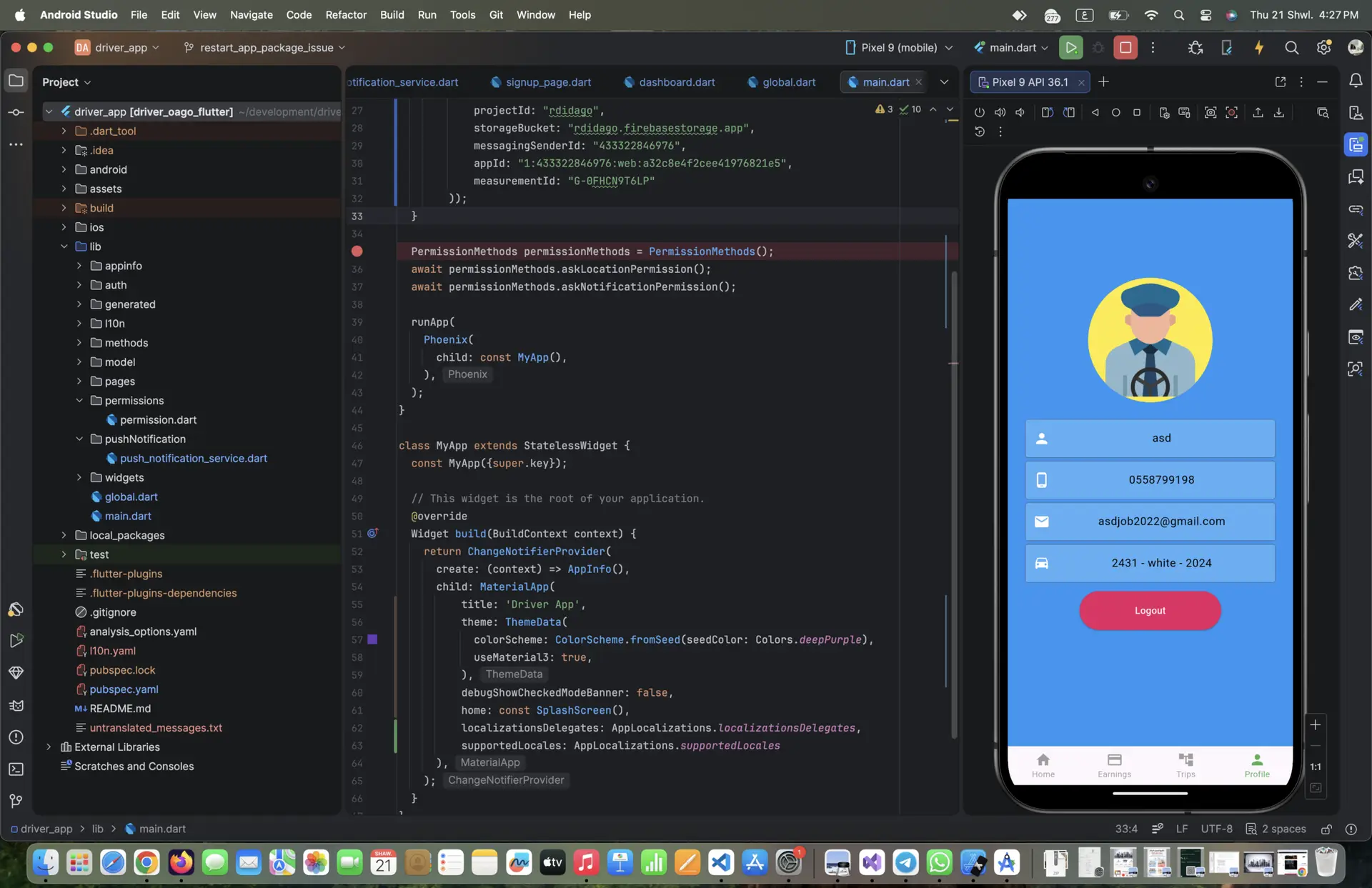This screenshot has height=888, width=1372.
Task: Click the deepPurple color swatch in gutter
Action: (x=372, y=640)
